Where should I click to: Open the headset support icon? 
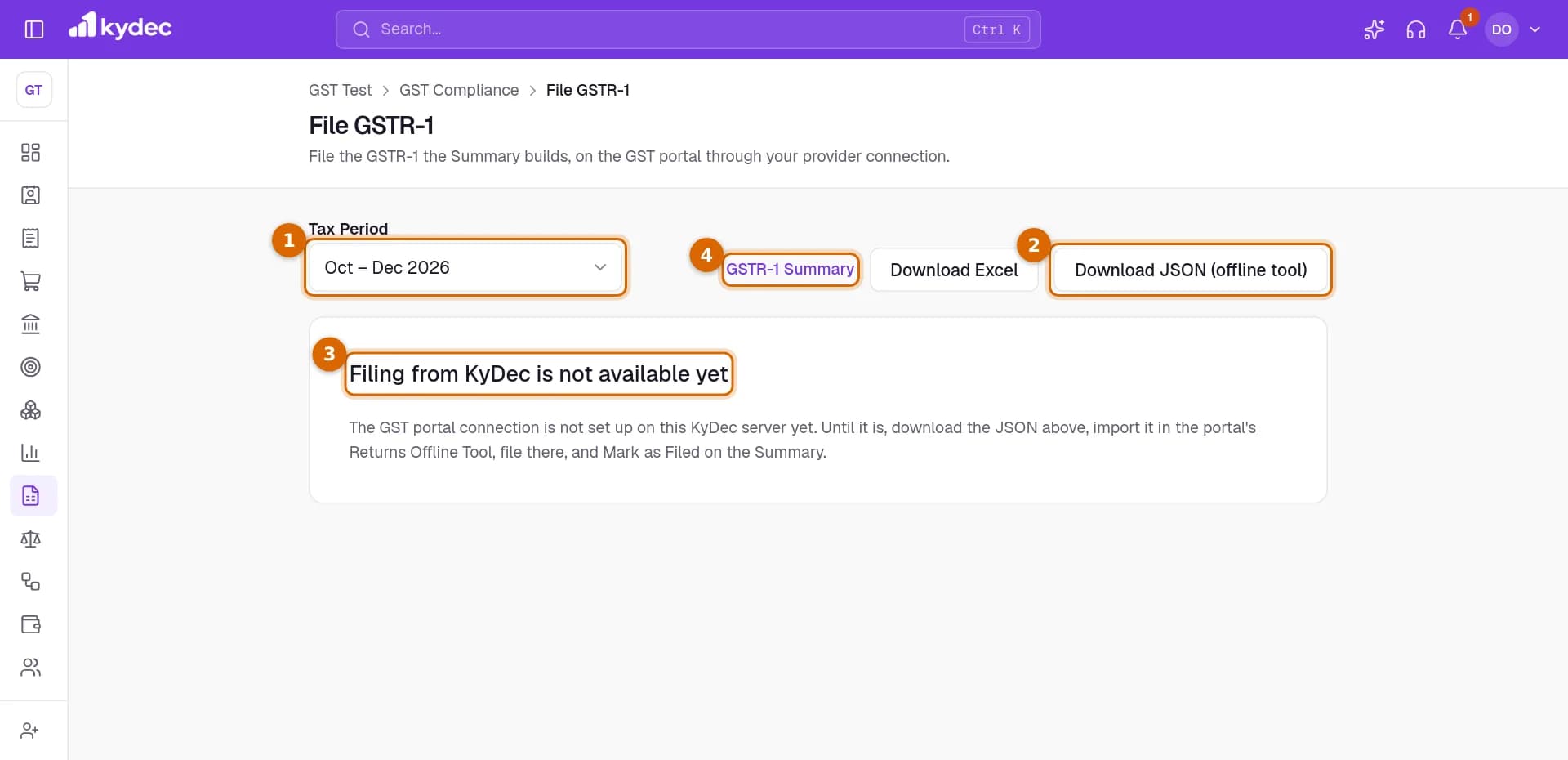(1416, 29)
